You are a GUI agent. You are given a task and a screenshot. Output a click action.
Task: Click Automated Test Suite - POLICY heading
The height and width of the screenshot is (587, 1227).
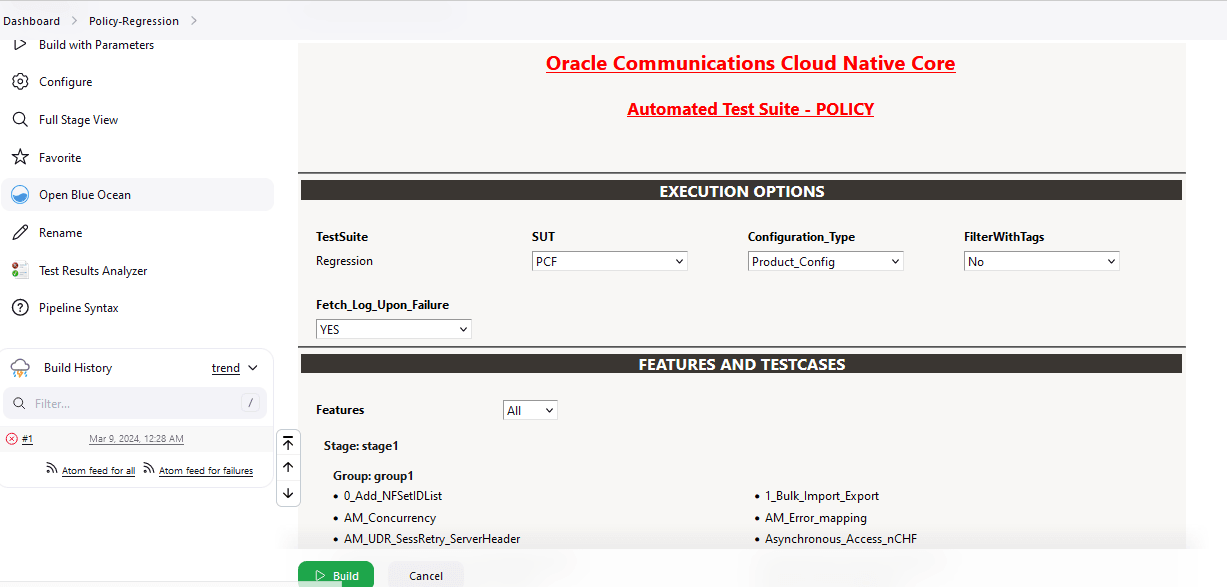[x=750, y=109]
